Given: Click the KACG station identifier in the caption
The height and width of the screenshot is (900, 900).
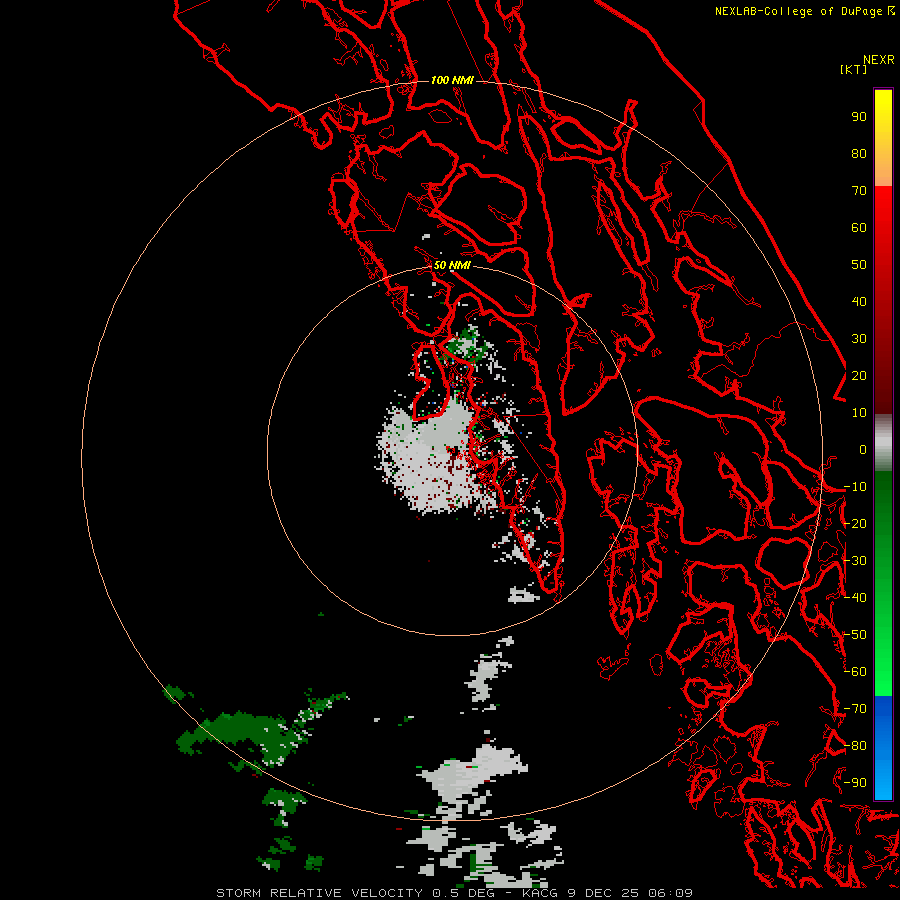Looking at the screenshot, I should 540,893.
